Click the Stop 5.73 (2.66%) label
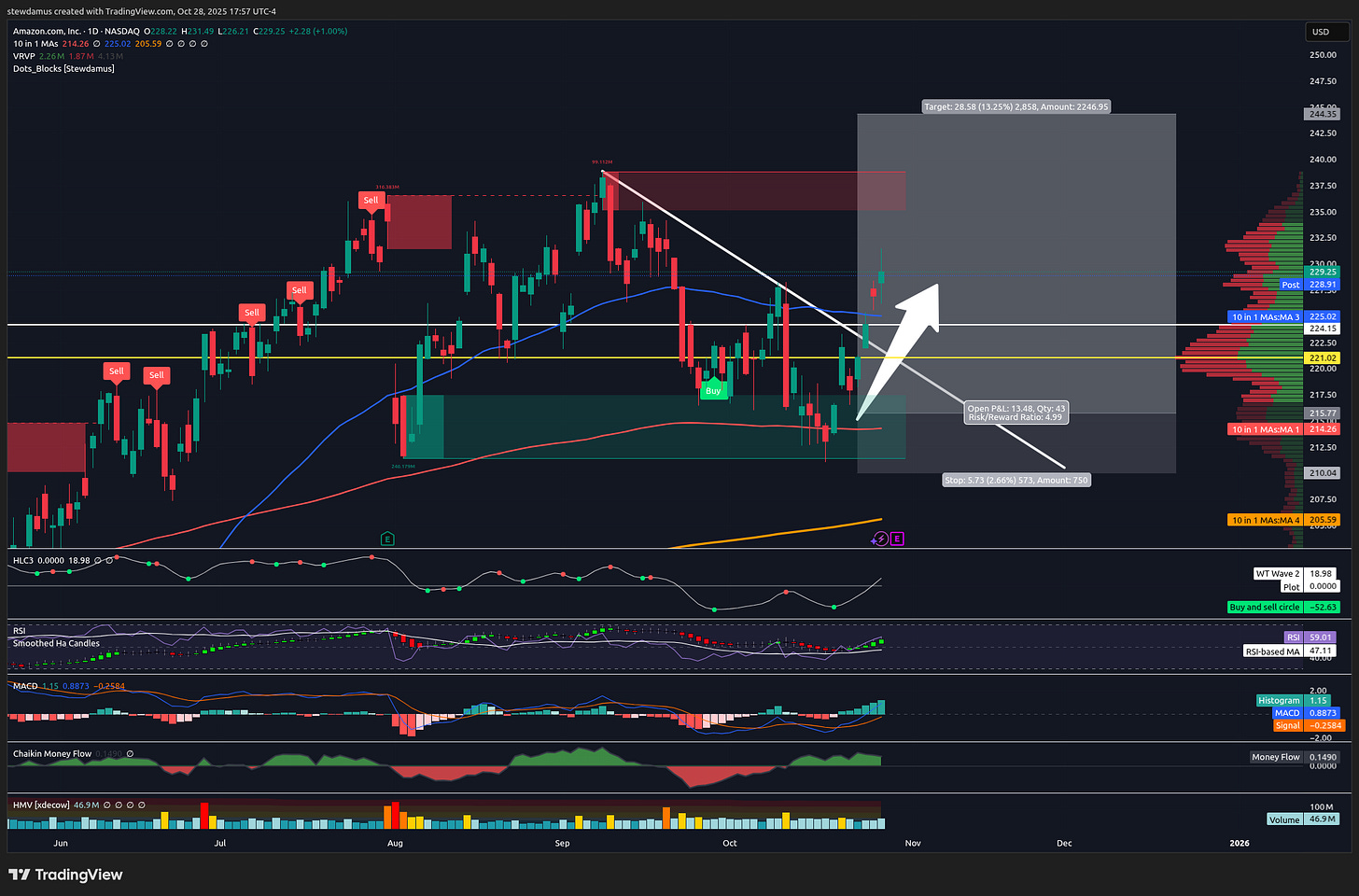Screen dimensions: 1359x896 point(1016,480)
